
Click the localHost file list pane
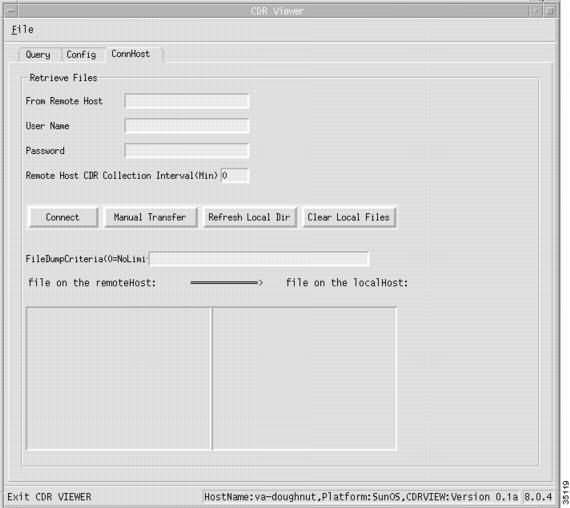(x=304, y=379)
